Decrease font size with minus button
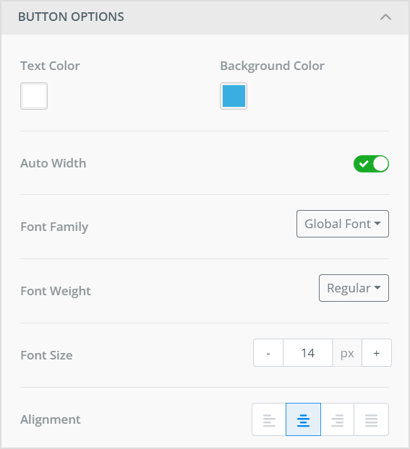 click(x=268, y=353)
